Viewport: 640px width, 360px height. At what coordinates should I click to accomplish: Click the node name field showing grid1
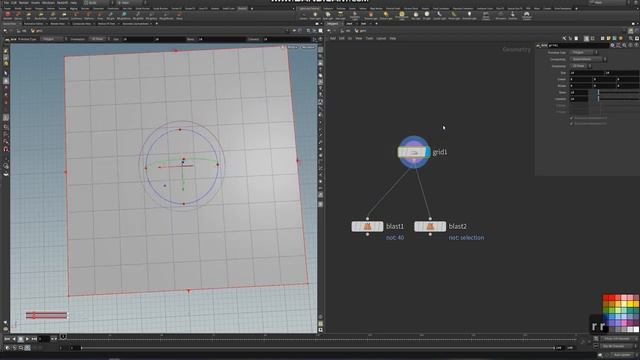coord(578,45)
